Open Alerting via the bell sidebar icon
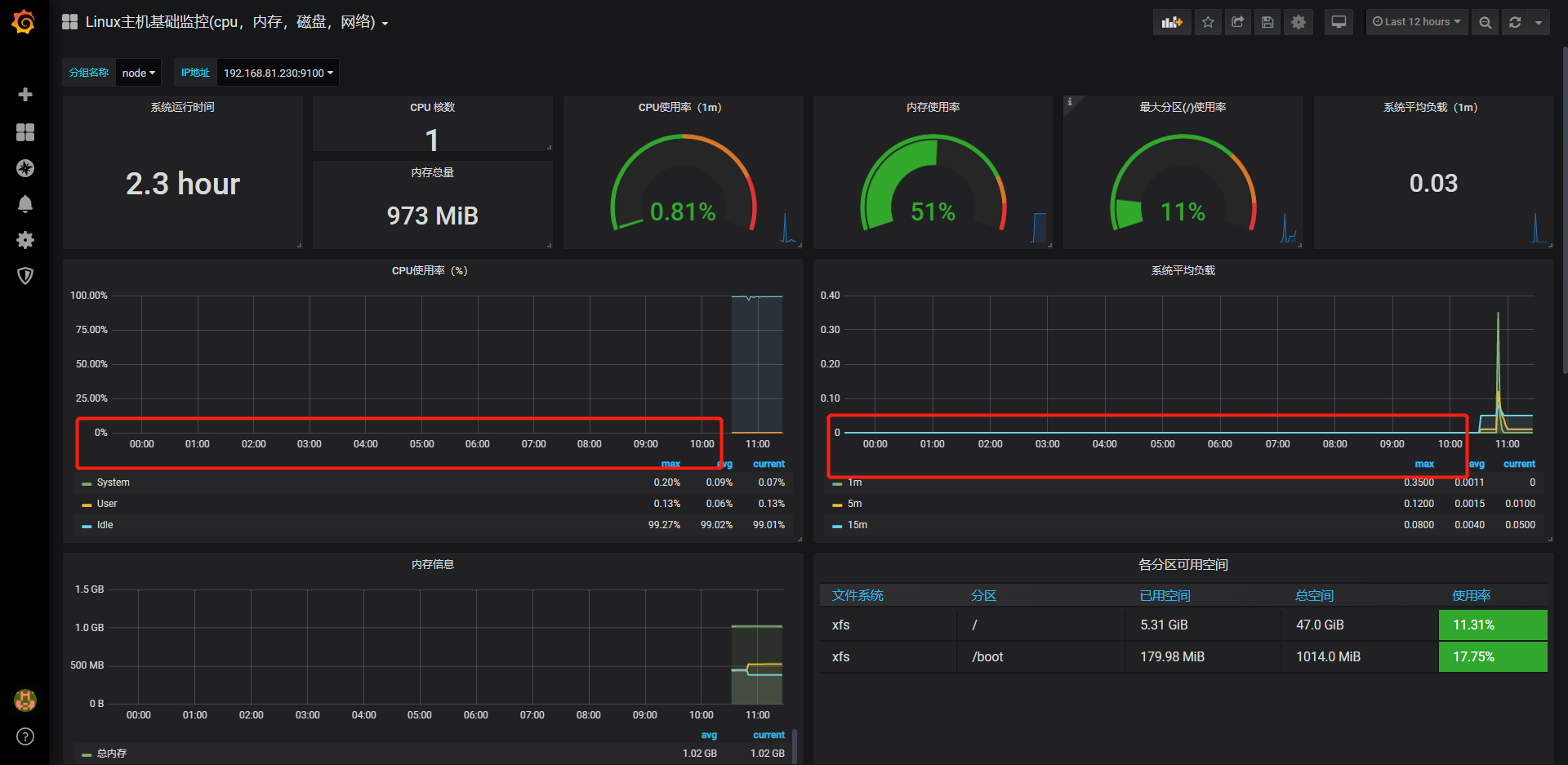The image size is (1568, 765). point(25,204)
